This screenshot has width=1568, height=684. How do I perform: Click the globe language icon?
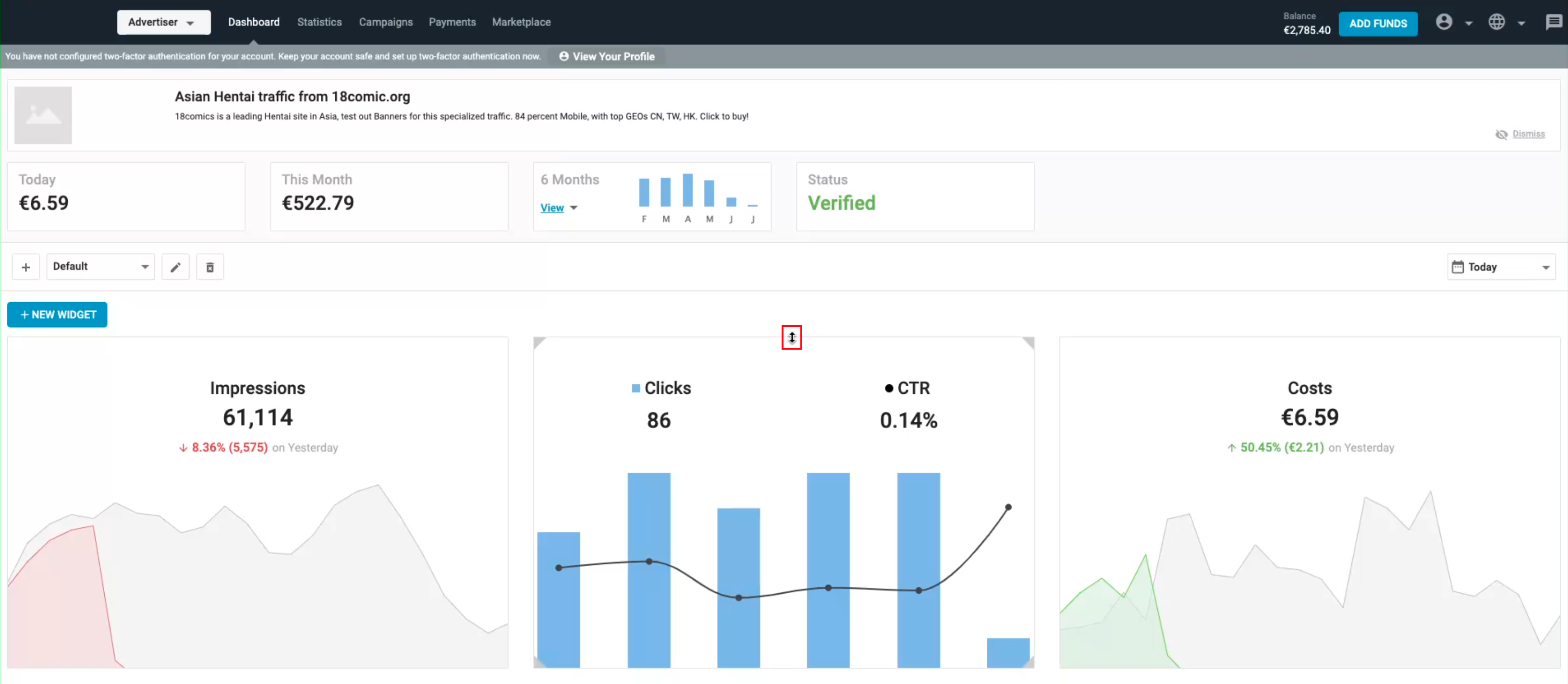tap(1496, 23)
